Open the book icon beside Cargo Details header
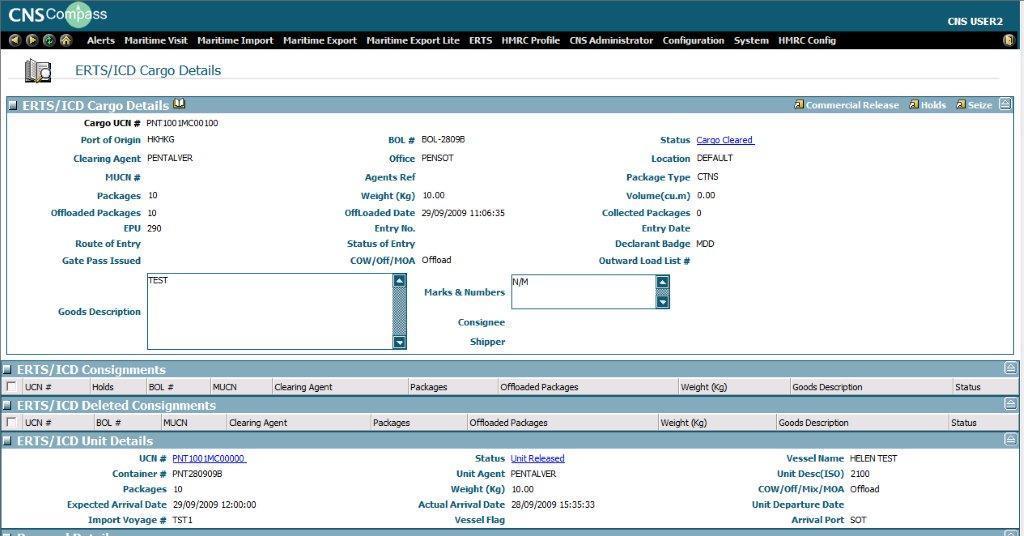1024x536 pixels. click(179, 104)
